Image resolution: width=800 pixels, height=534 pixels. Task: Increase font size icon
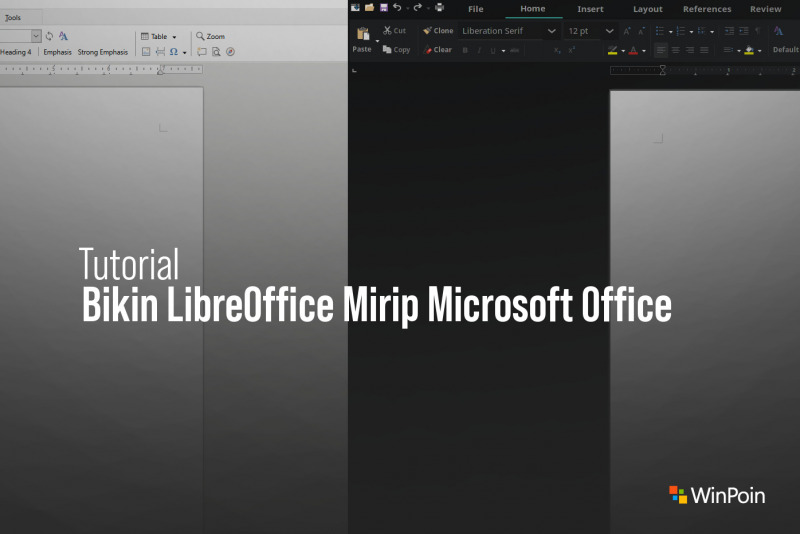[627, 31]
